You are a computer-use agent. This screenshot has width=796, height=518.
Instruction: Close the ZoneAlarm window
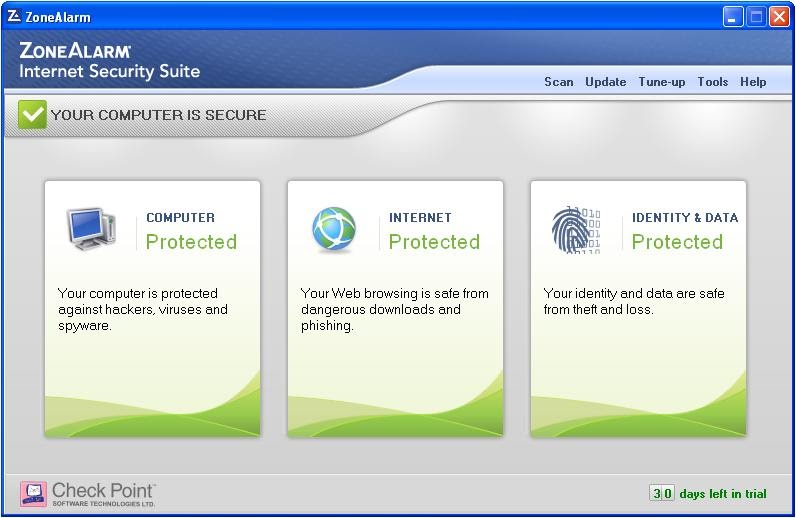pyautogui.click(x=779, y=17)
